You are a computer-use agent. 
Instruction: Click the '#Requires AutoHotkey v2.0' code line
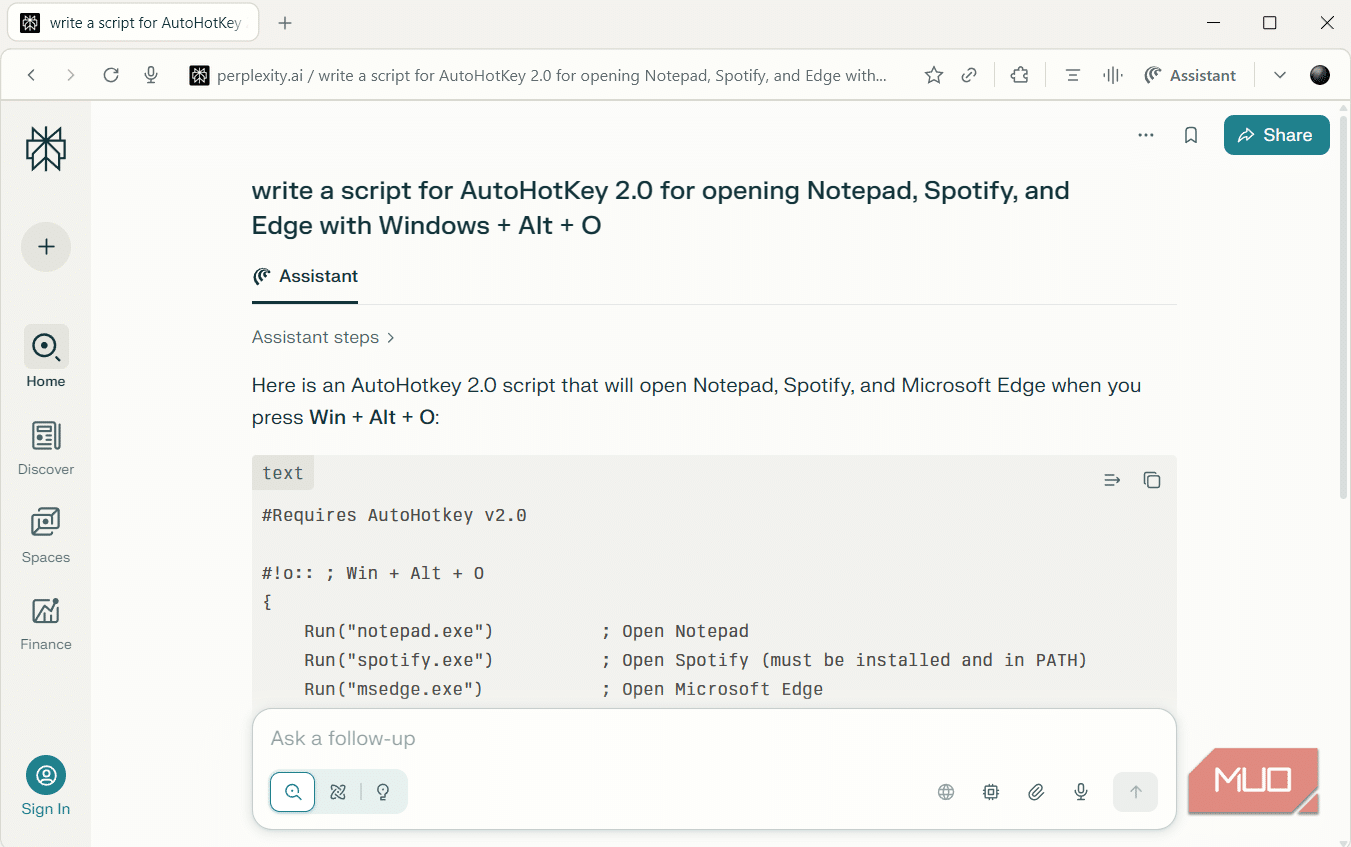[x=394, y=516]
